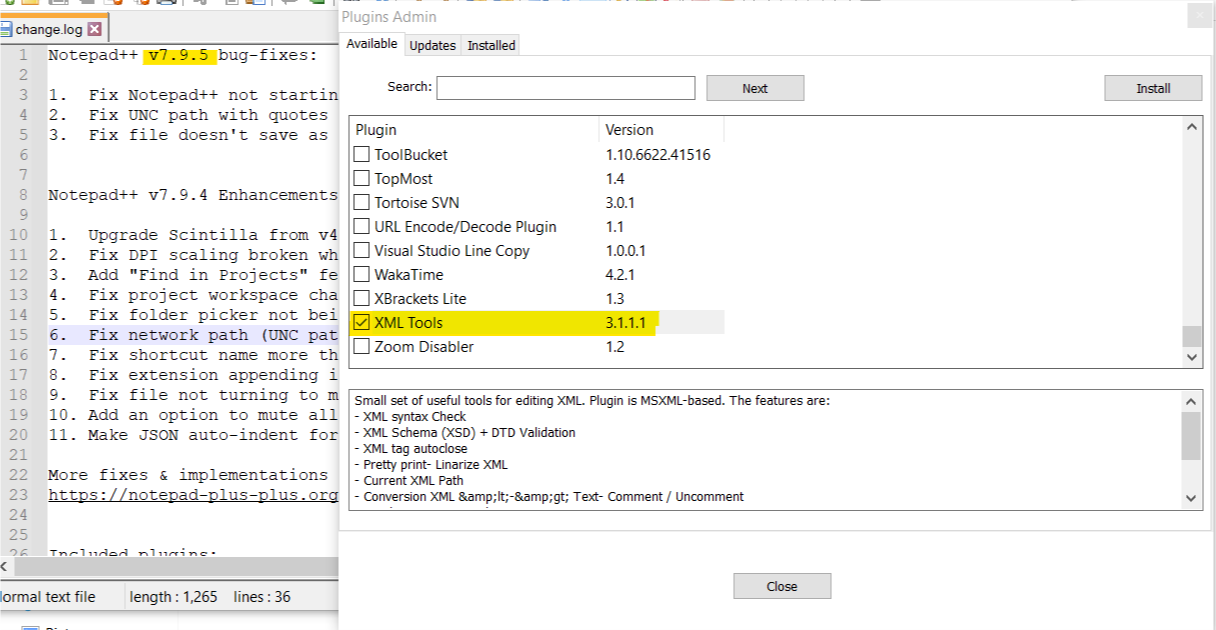Click the 'Current XML Path' description line
The height and width of the screenshot is (630, 1216).
(x=409, y=481)
